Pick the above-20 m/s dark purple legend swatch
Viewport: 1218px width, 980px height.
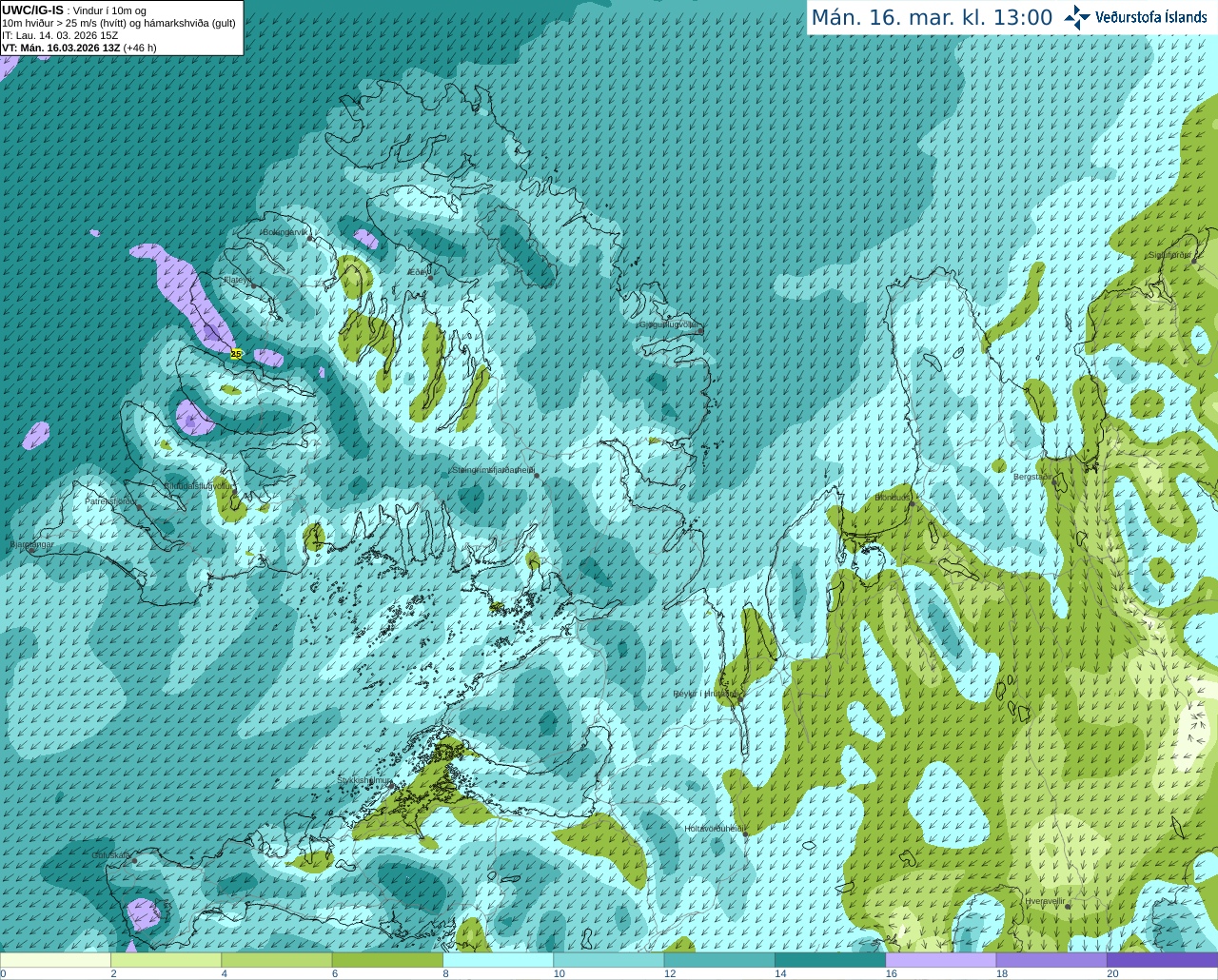[x=1162, y=960]
